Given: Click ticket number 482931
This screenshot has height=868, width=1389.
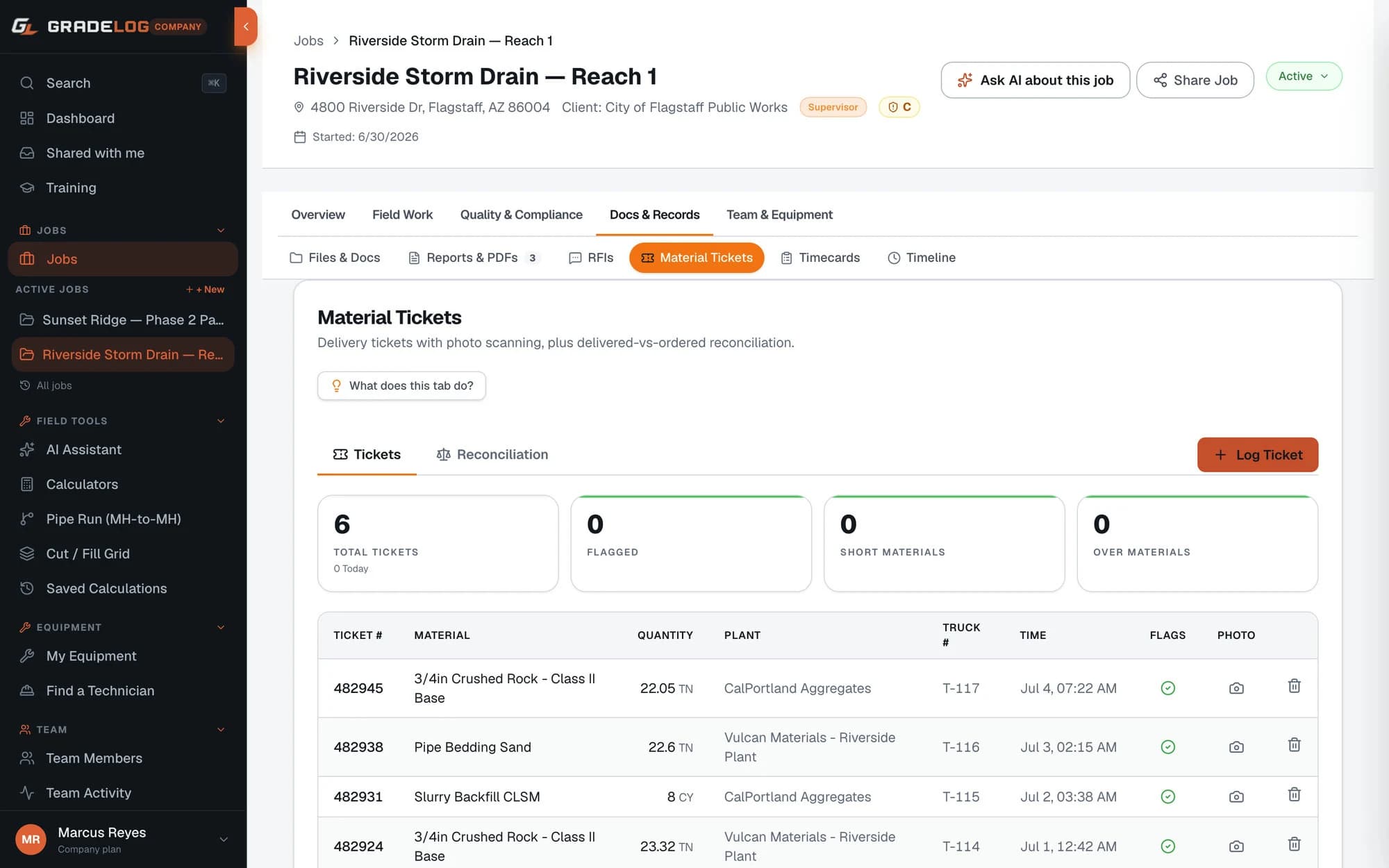Looking at the screenshot, I should click(358, 796).
